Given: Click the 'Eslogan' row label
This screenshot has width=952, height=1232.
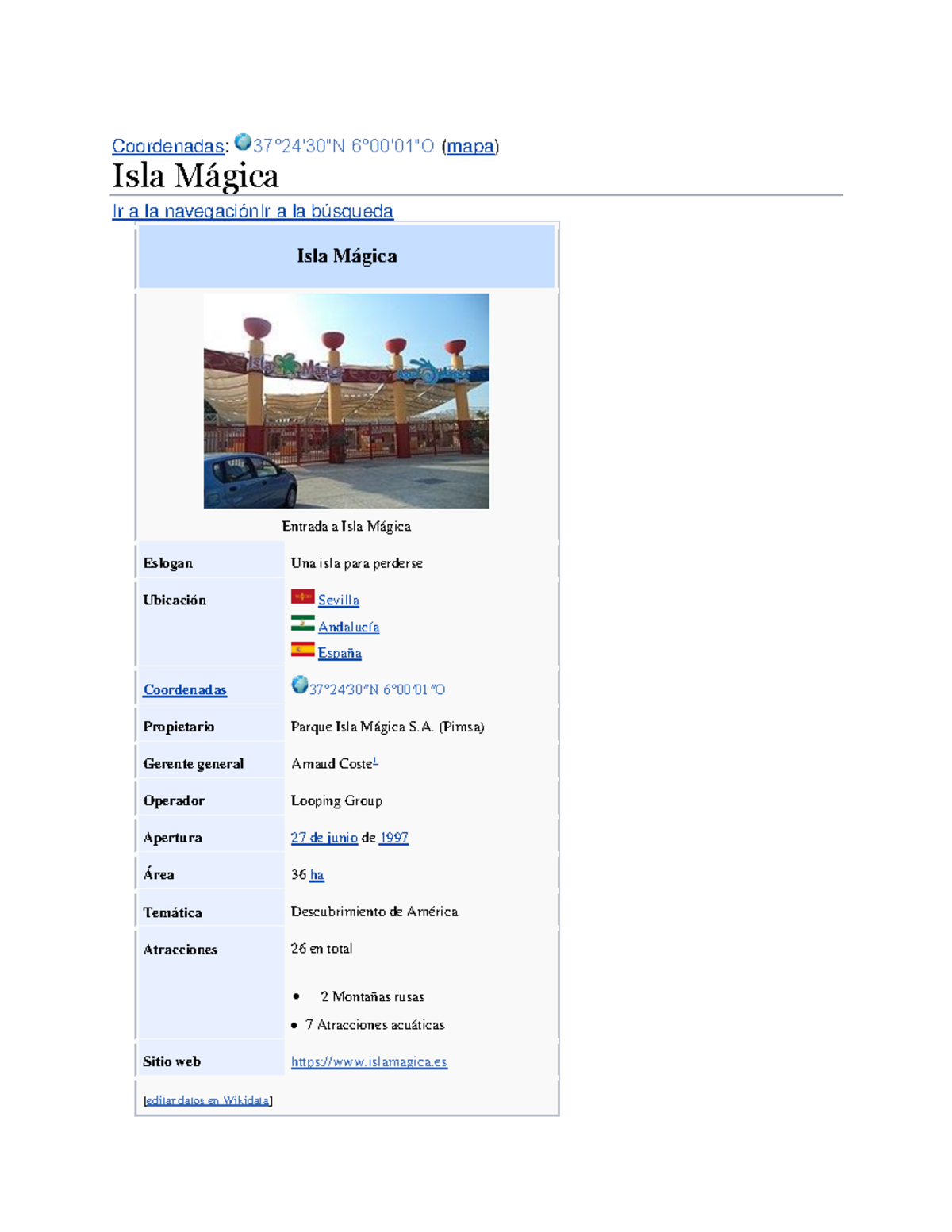Looking at the screenshot, I should click(x=168, y=563).
